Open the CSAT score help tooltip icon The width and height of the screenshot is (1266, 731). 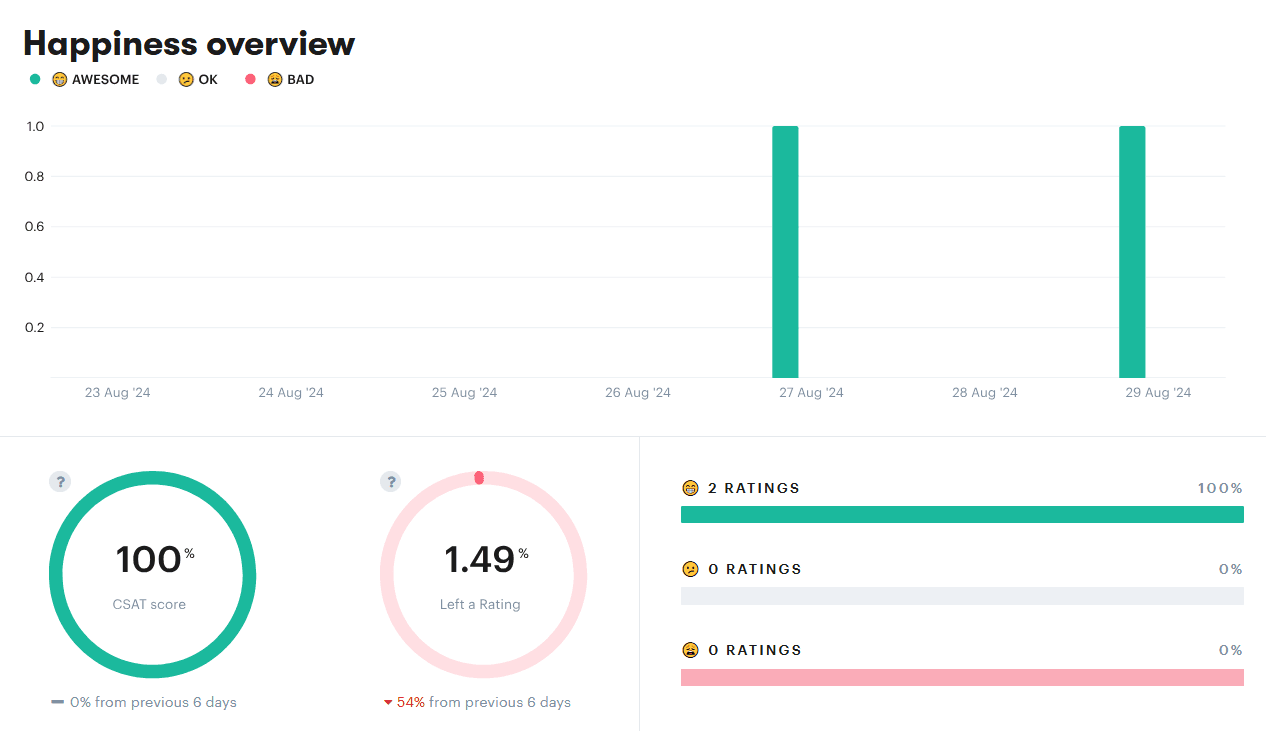pos(60,481)
